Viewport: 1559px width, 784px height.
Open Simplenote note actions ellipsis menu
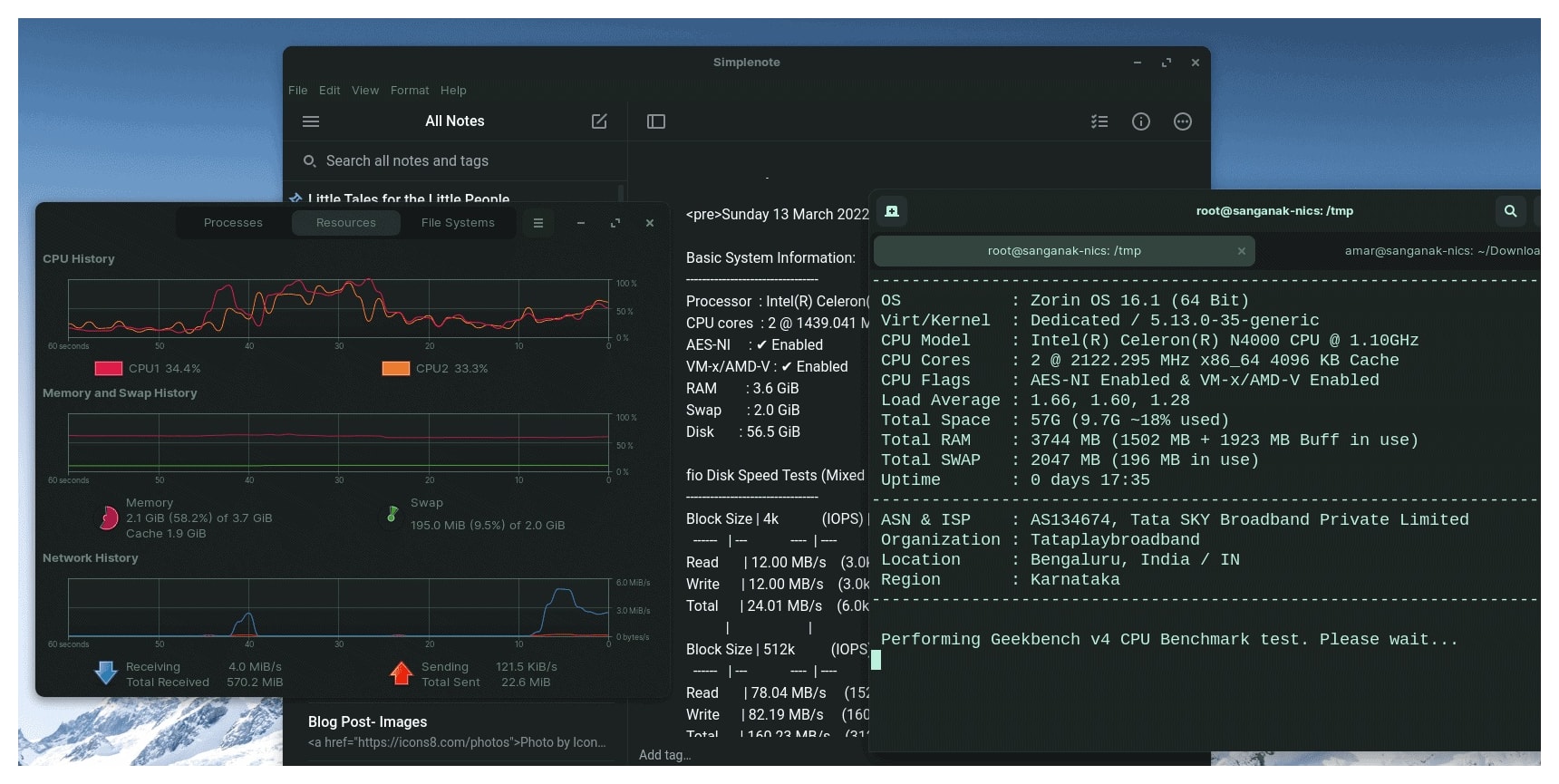point(1183,121)
